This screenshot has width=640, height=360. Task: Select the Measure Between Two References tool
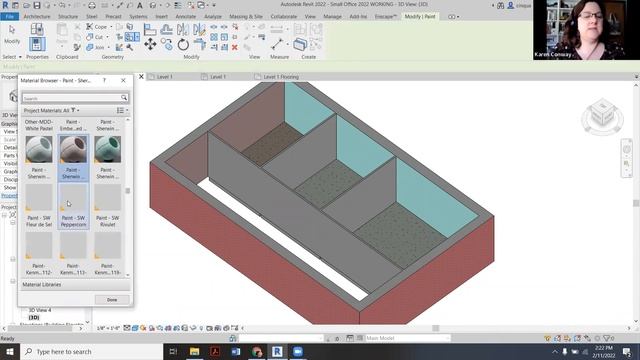click(277, 44)
